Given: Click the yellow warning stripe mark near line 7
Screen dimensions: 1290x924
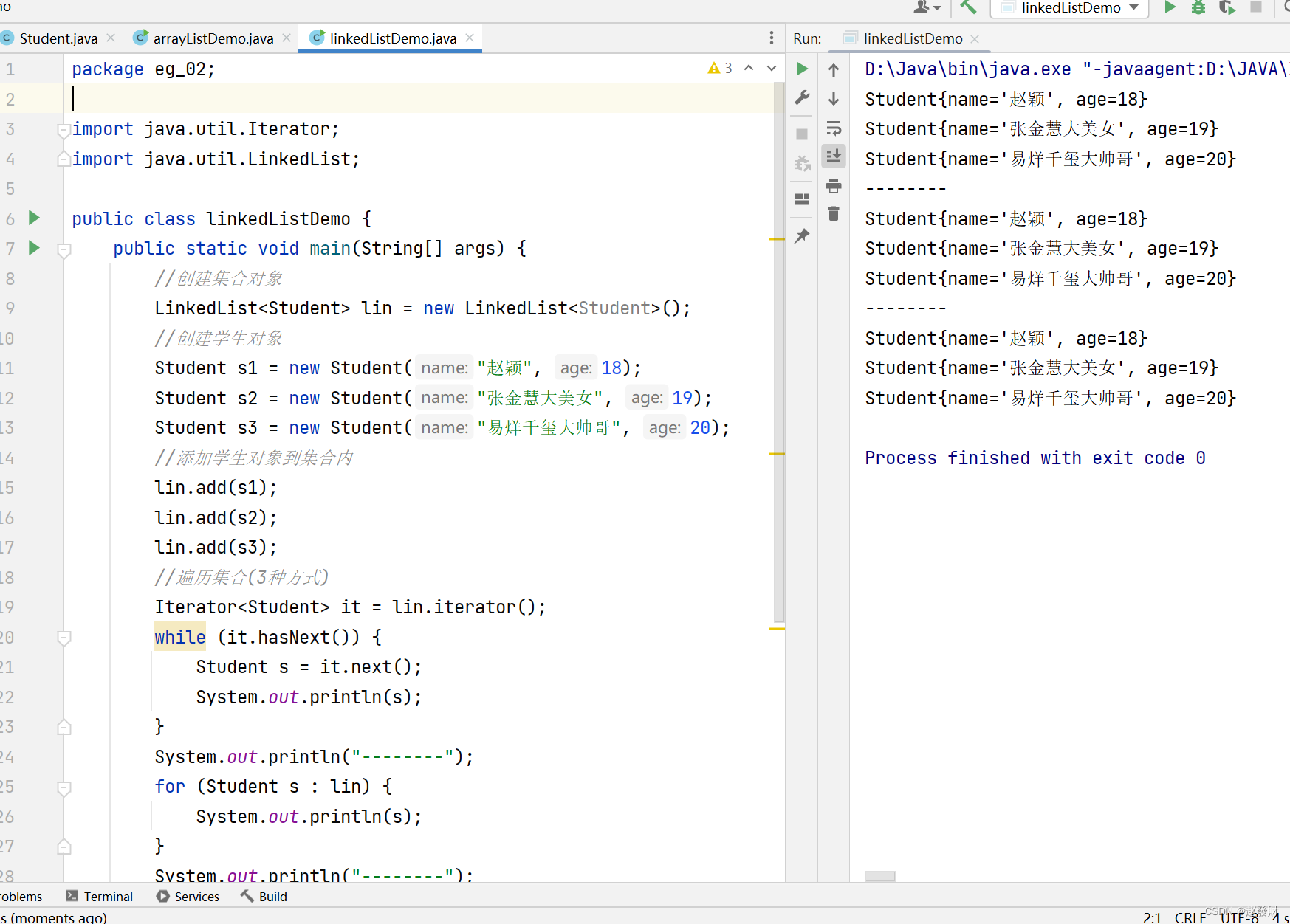Looking at the screenshot, I should pyautogui.click(x=777, y=239).
